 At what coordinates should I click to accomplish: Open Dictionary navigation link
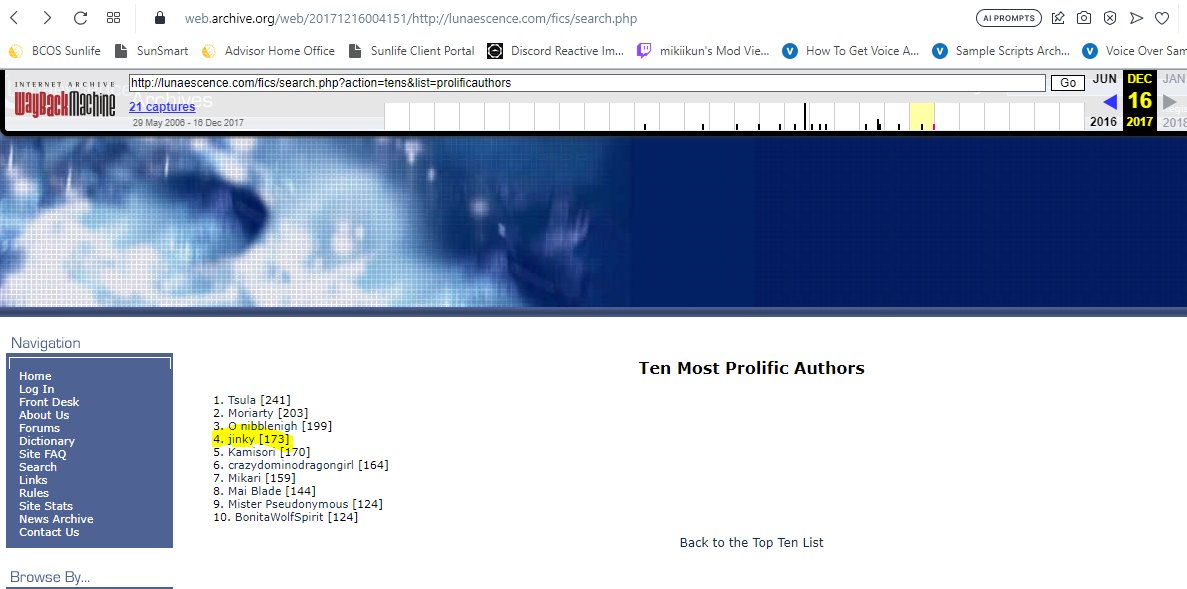click(x=47, y=441)
